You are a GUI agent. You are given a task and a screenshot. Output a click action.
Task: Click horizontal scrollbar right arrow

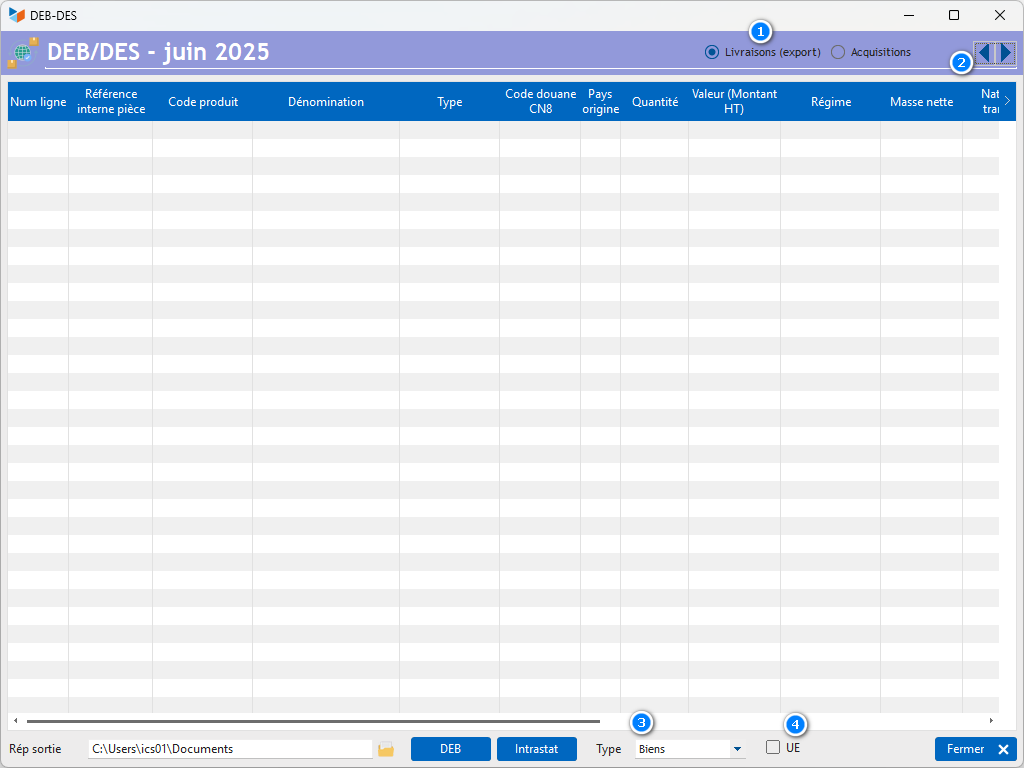point(991,720)
